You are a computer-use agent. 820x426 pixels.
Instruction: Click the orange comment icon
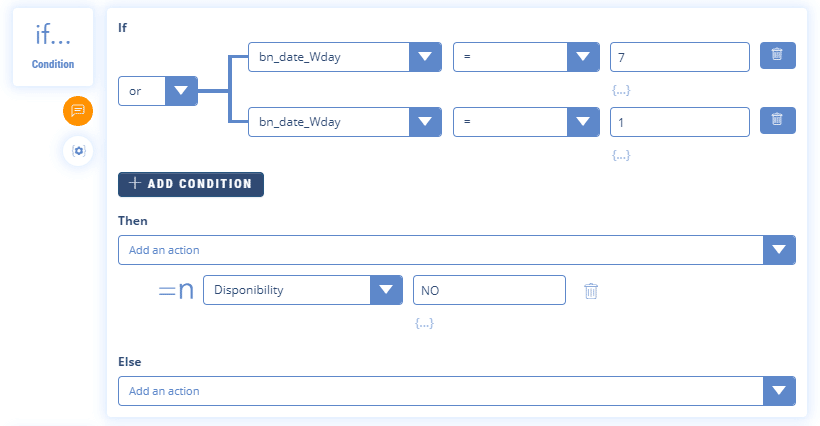78,111
